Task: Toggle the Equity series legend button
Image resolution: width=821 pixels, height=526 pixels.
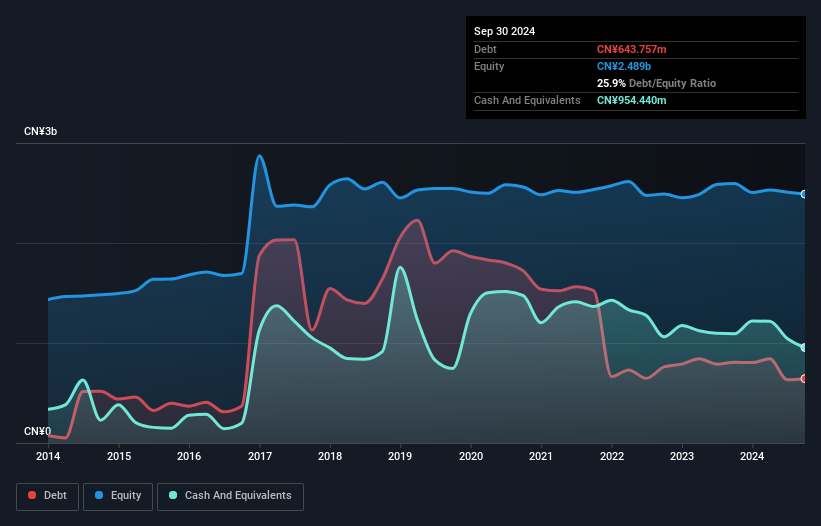Action: pyautogui.click(x=118, y=496)
